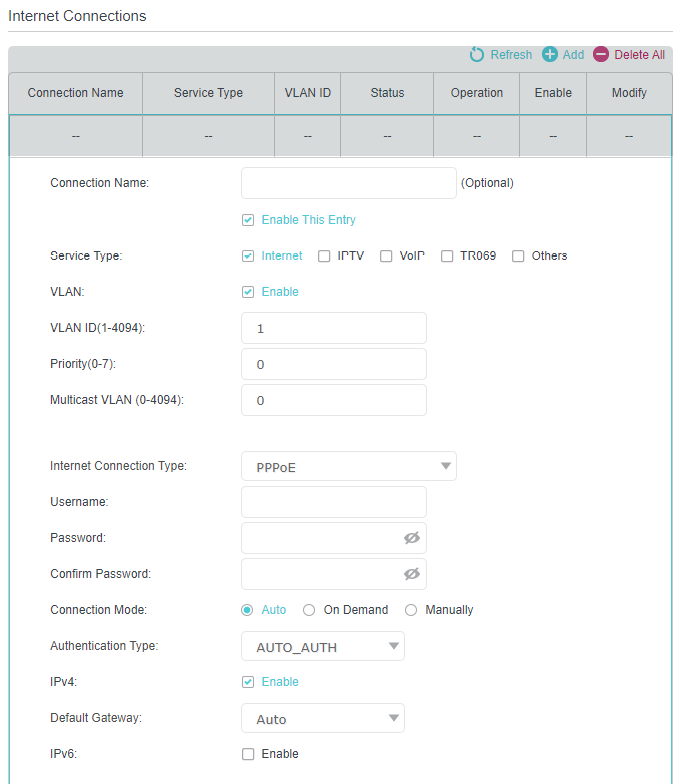681x784 pixels.
Task: Toggle the IPv4 Enable checkbox
Action: [248, 682]
